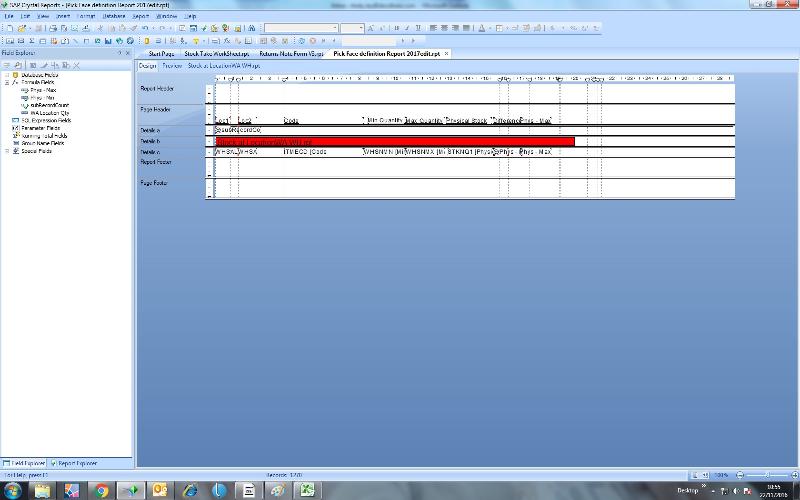
Task: Select the Parameter Fields item
Action: [41, 128]
